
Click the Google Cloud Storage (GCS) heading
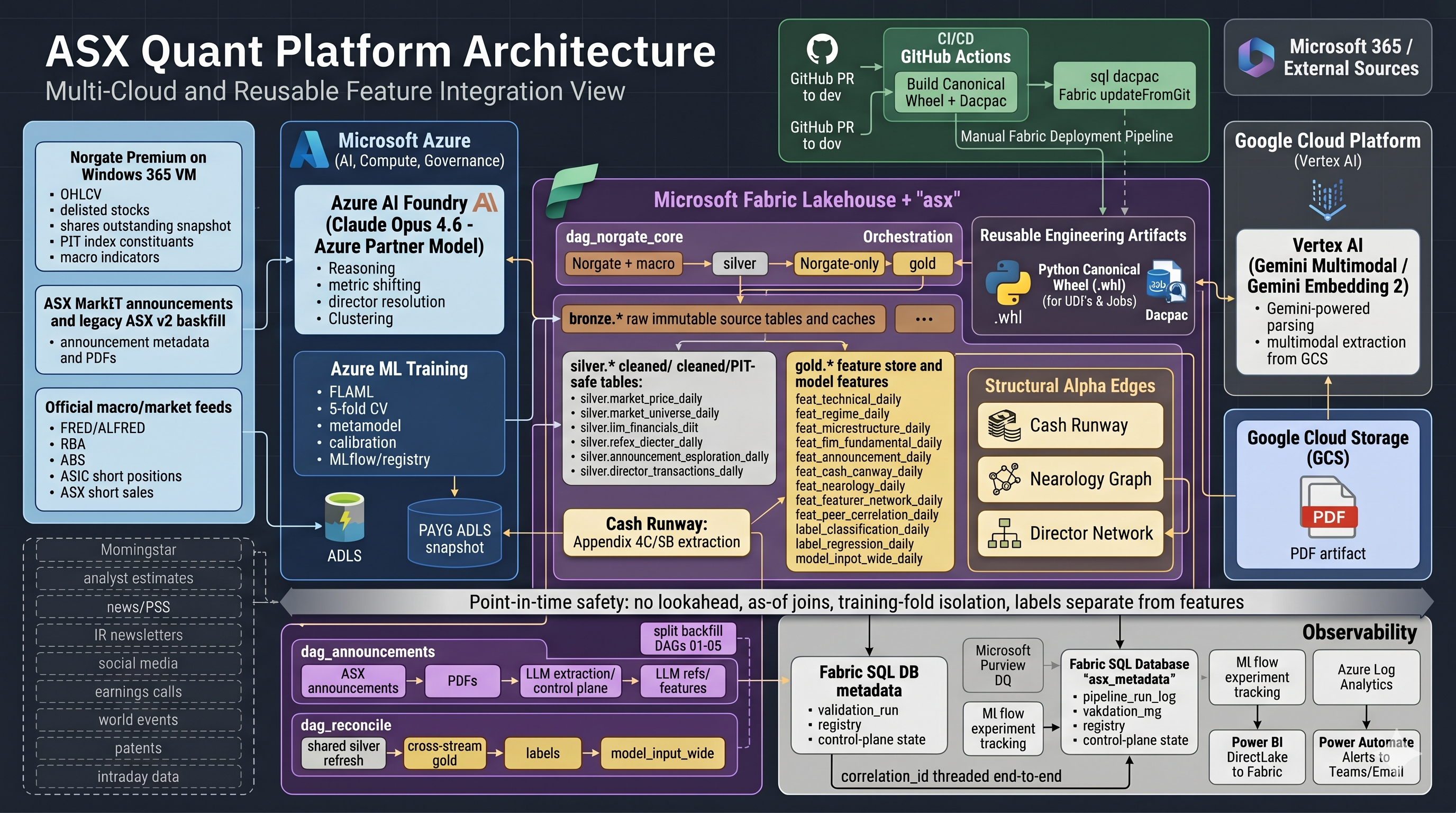tap(1327, 447)
